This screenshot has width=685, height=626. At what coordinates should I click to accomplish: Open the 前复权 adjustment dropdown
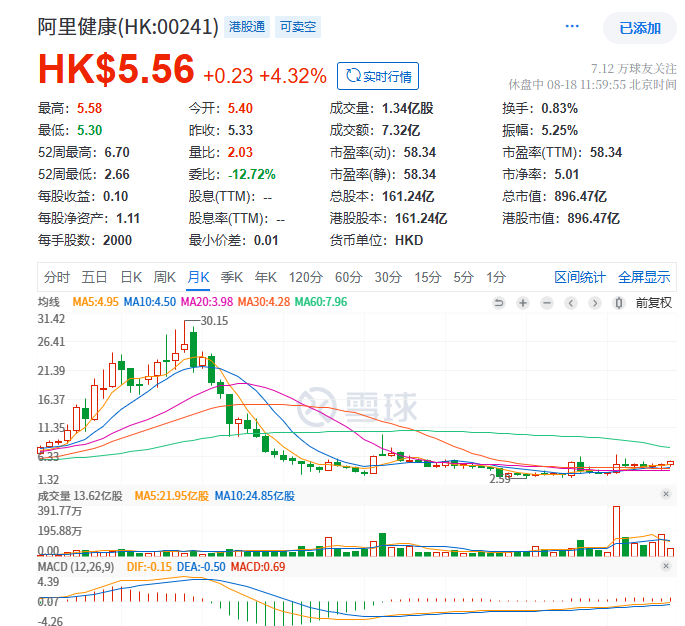[x=654, y=303]
